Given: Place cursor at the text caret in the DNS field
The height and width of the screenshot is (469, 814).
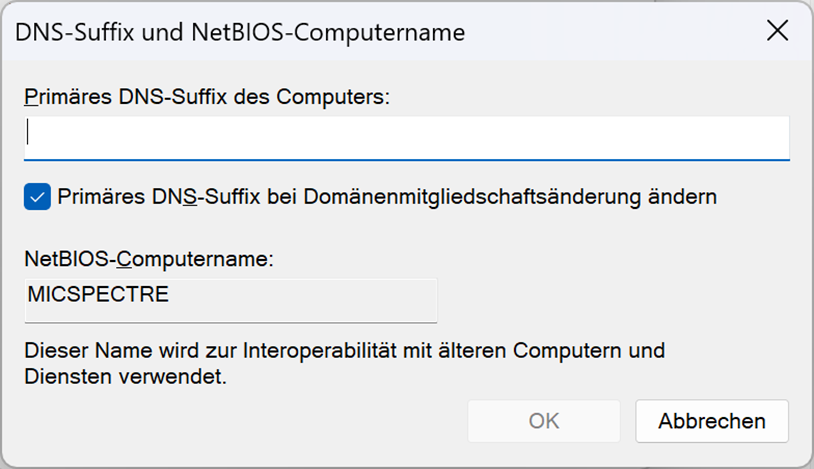Looking at the screenshot, I should tap(29, 135).
